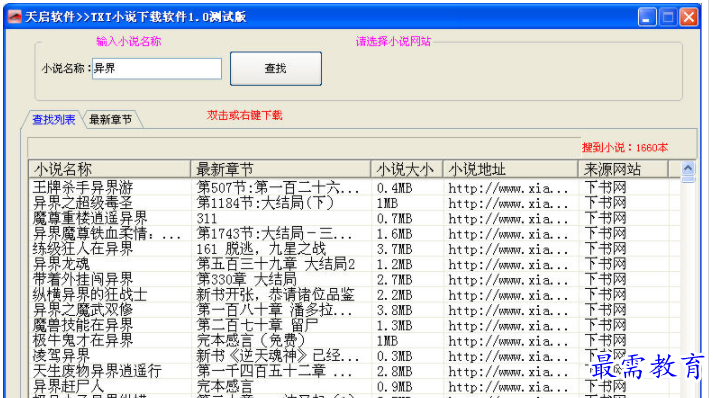Click chapter cell 第1184节:大结局(下)
The width and height of the screenshot is (713, 398).
[266, 203]
